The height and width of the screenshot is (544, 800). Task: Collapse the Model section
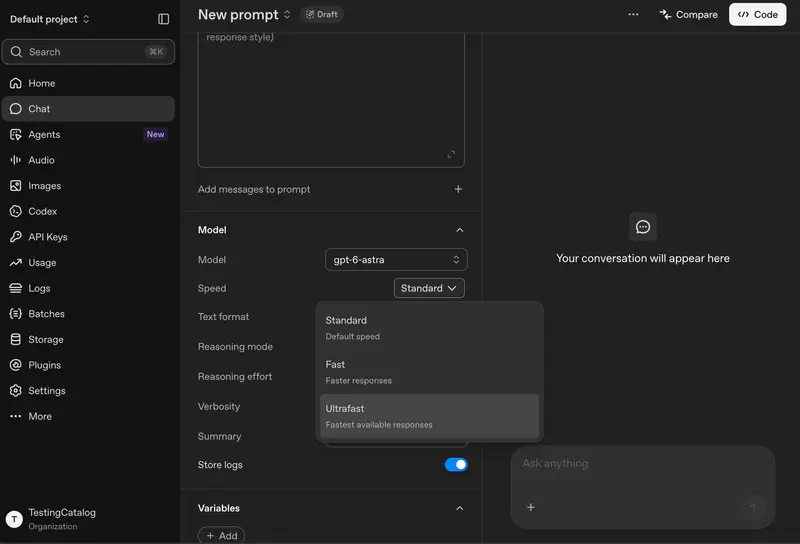point(460,230)
